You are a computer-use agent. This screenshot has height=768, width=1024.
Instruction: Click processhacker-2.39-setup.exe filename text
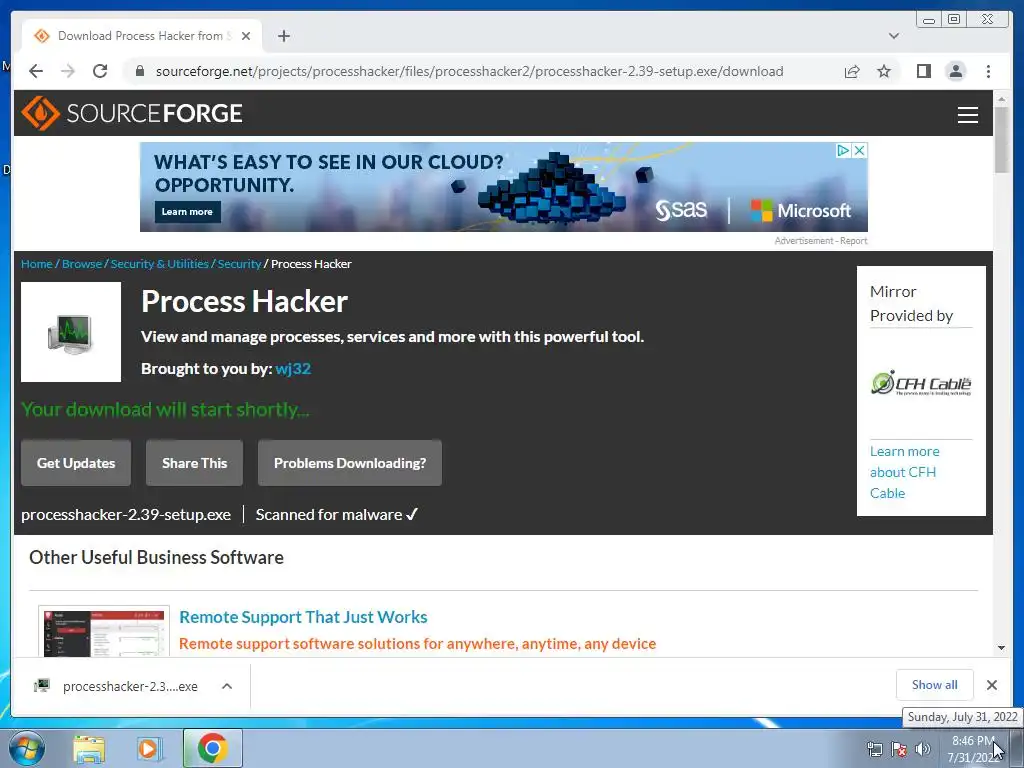(x=126, y=515)
